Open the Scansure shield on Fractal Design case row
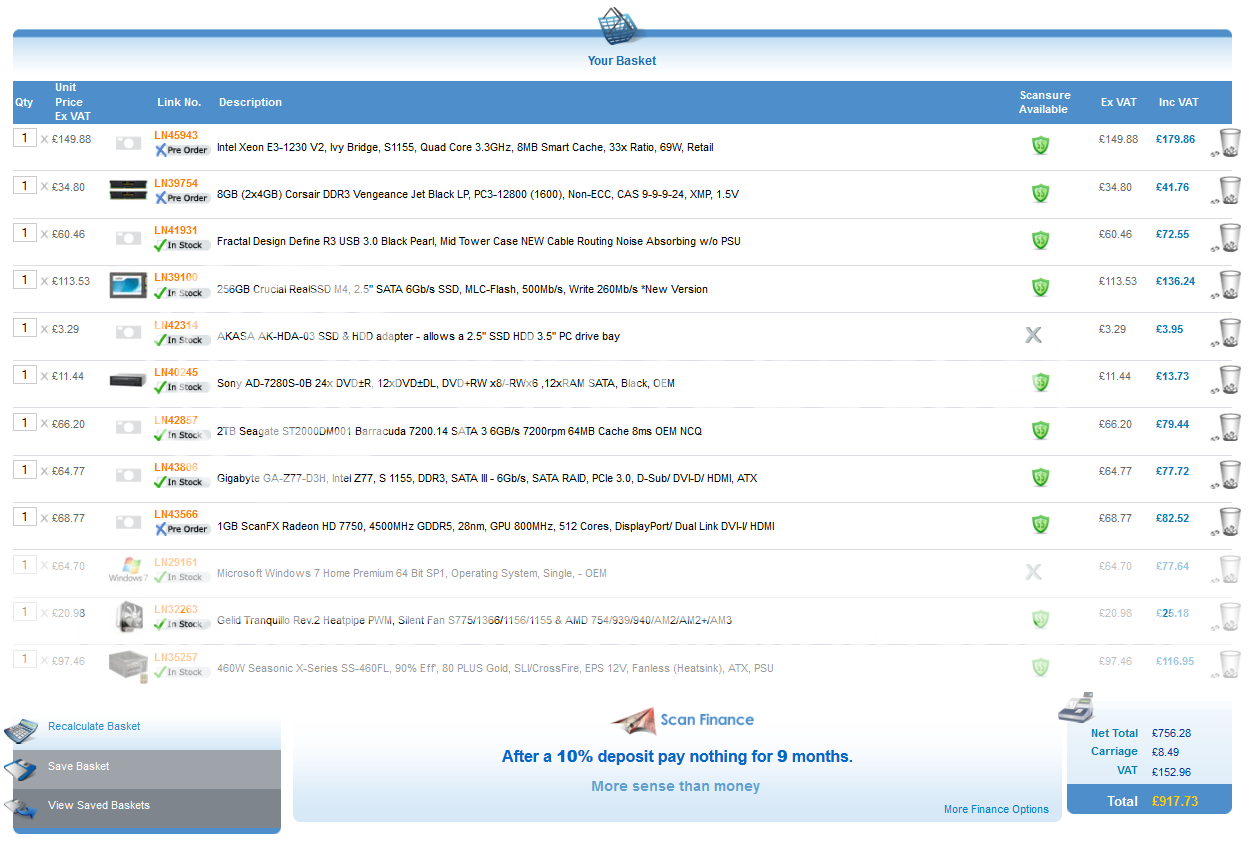 (x=1041, y=240)
